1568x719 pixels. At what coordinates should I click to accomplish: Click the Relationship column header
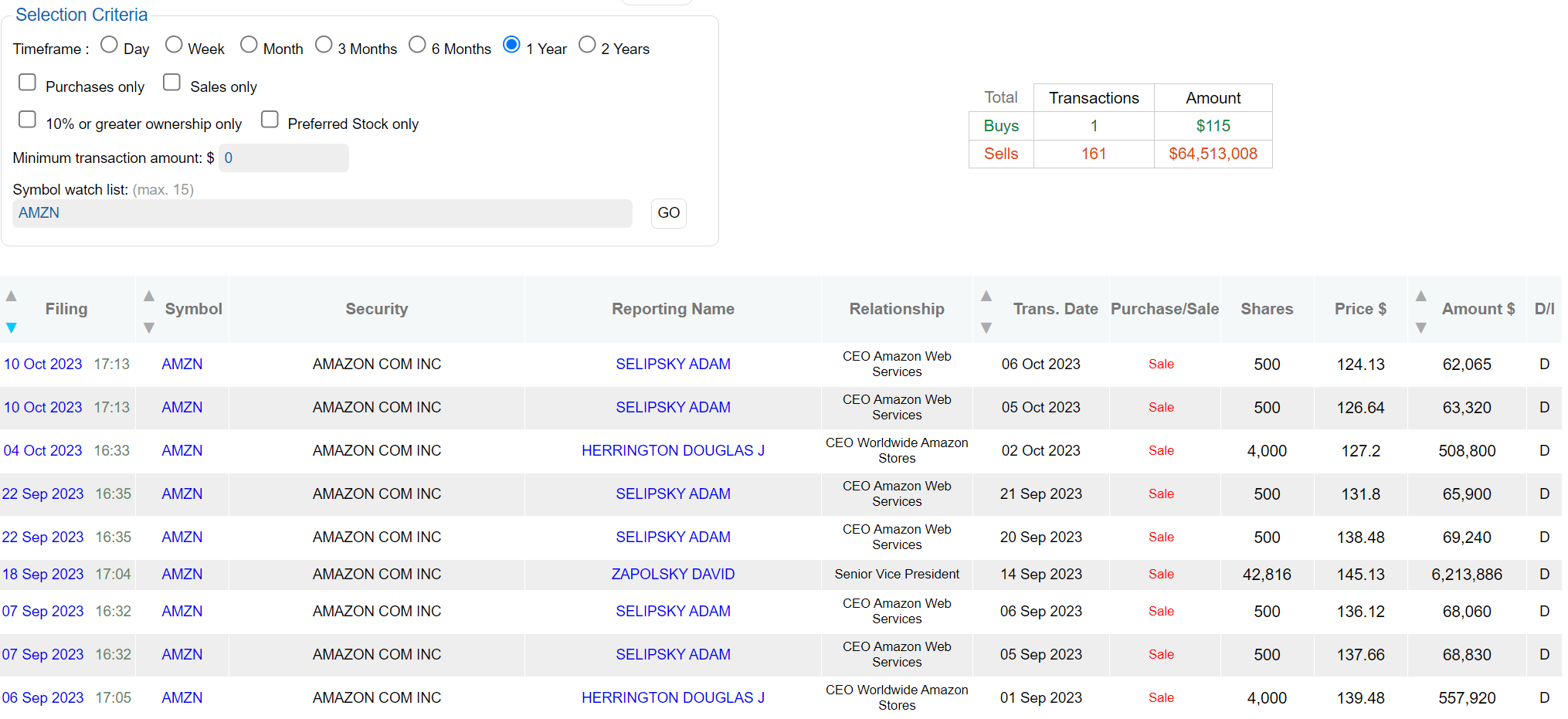pos(898,309)
